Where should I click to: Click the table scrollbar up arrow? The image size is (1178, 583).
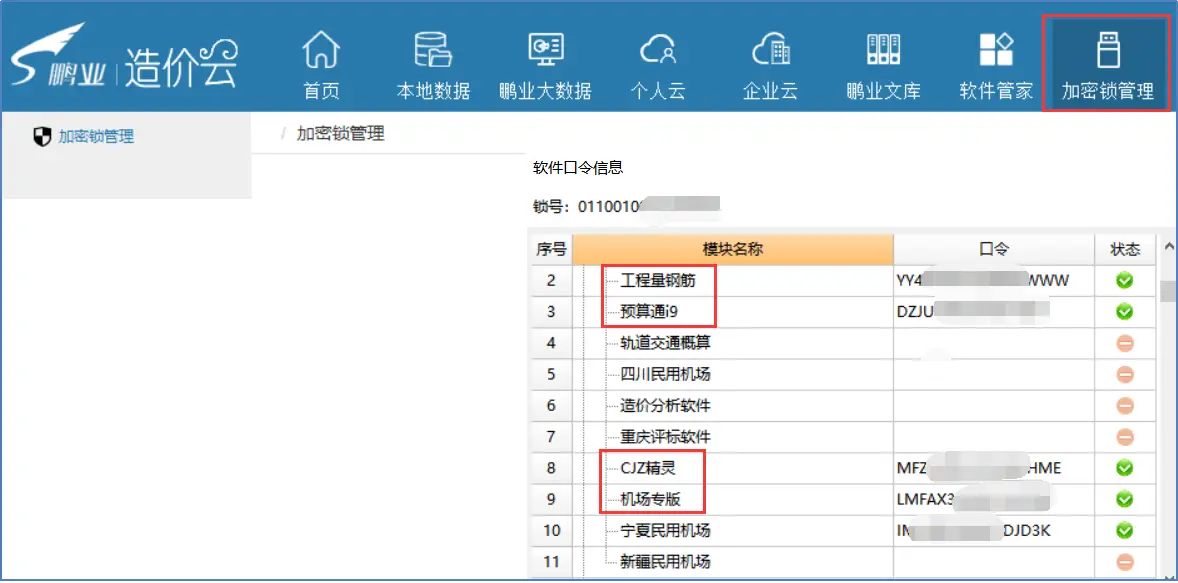pos(1168,246)
